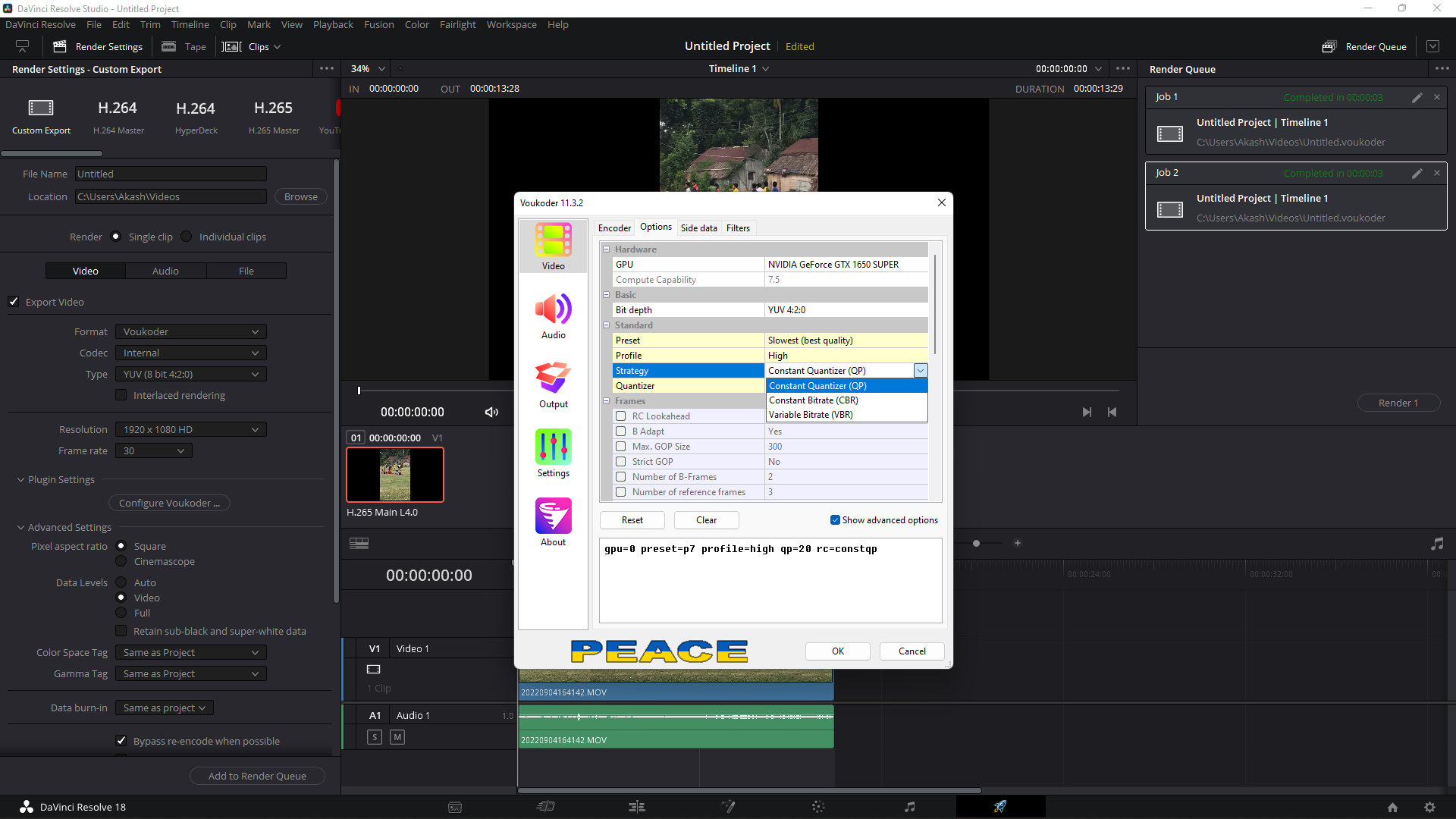Open Format dropdown showing Voukoder
1456x819 pixels.
[x=191, y=332]
